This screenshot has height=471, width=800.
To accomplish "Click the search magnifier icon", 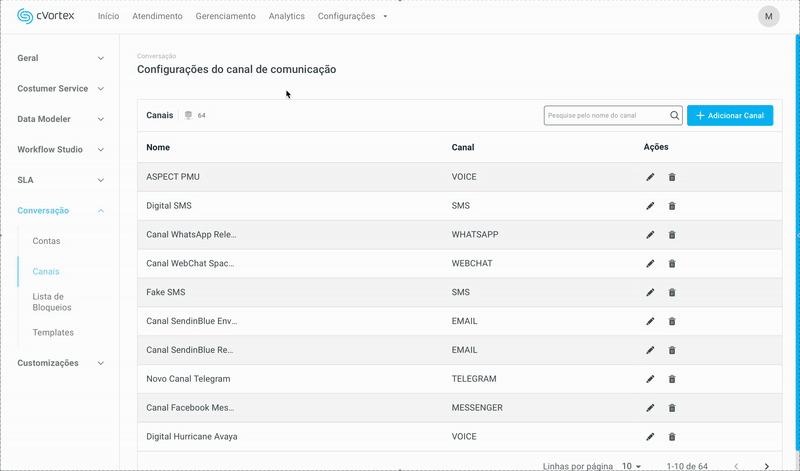I will pyautogui.click(x=674, y=115).
